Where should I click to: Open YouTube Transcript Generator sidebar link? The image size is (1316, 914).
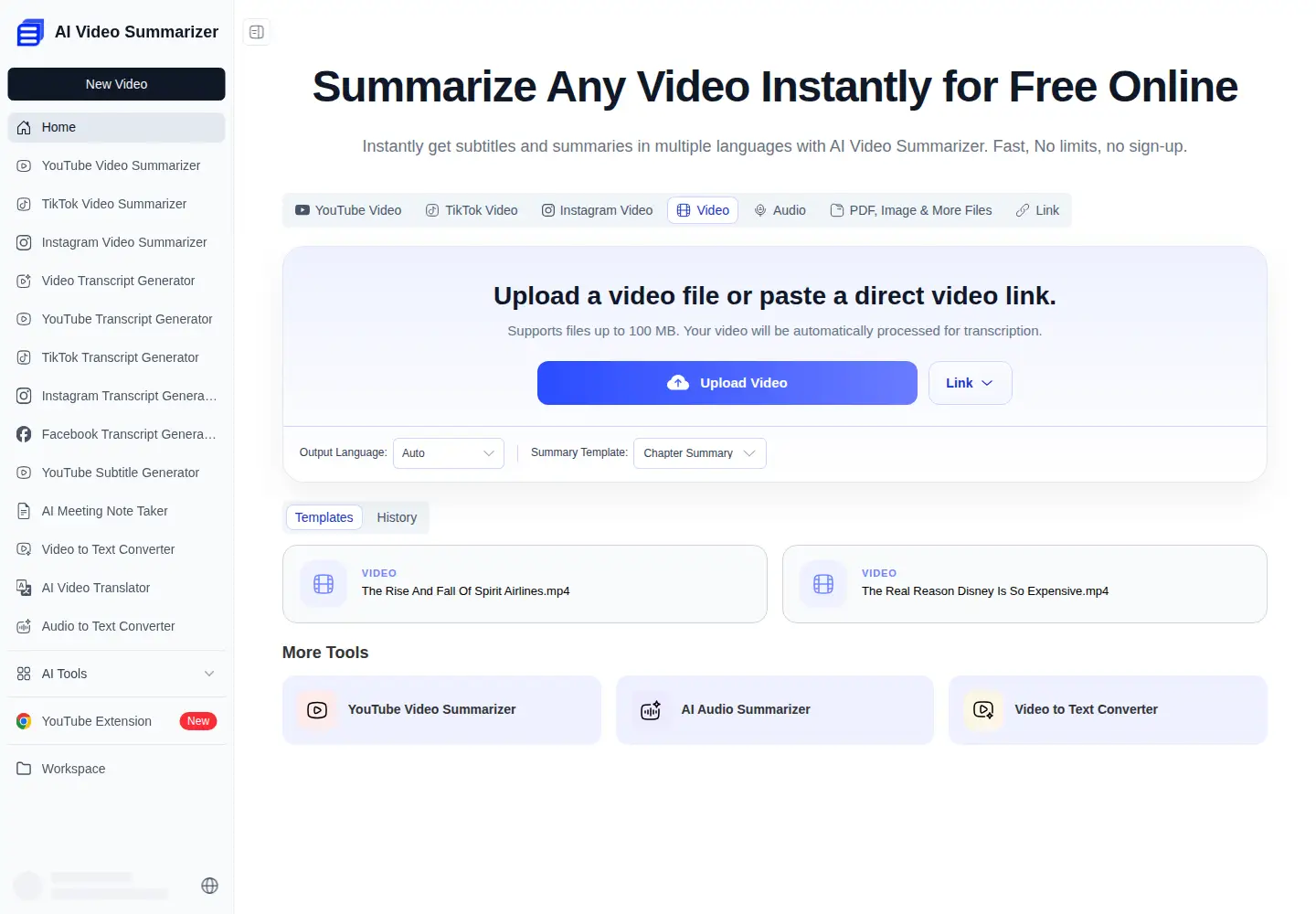coord(117,319)
